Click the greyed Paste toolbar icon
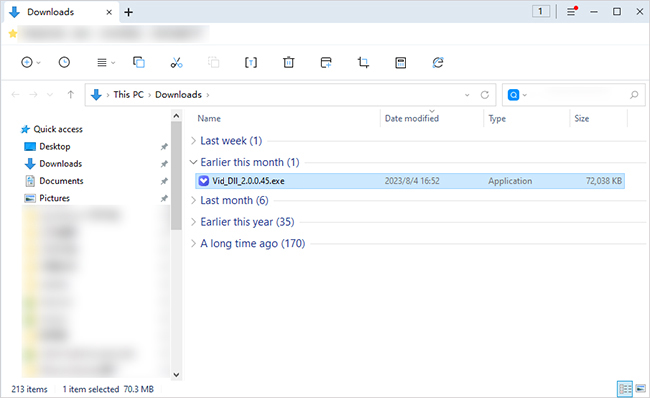The height and width of the screenshot is (398, 650). coord(213,63)
